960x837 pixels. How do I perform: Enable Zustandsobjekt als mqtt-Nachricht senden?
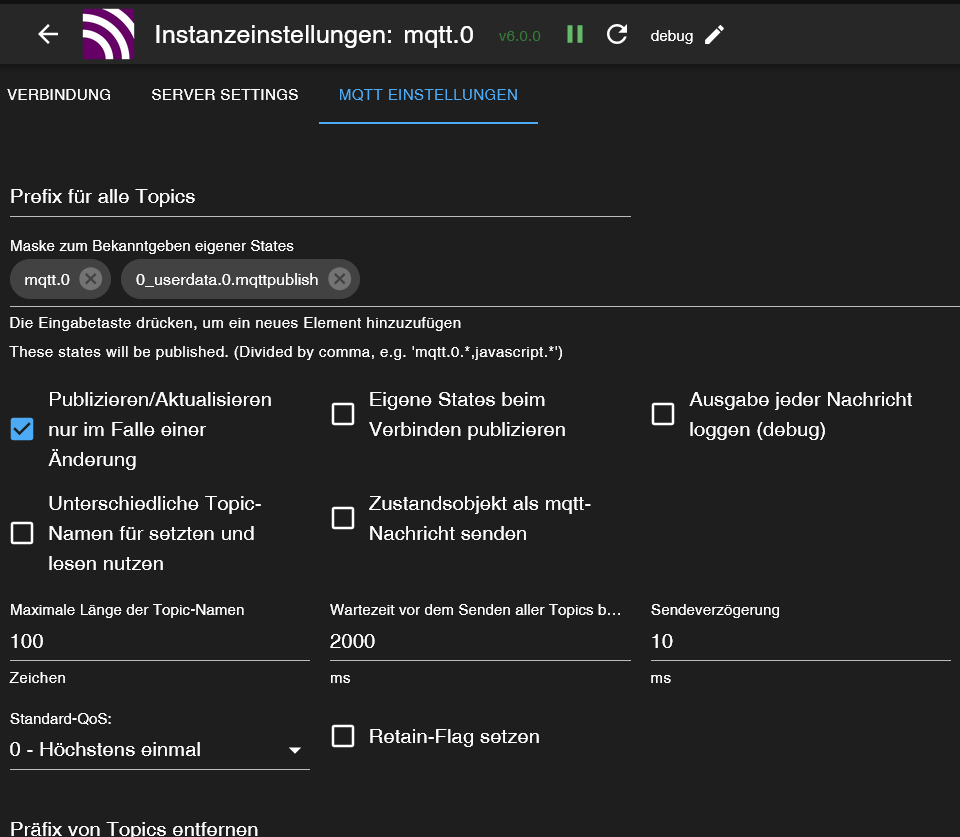(x=343, y=518)
